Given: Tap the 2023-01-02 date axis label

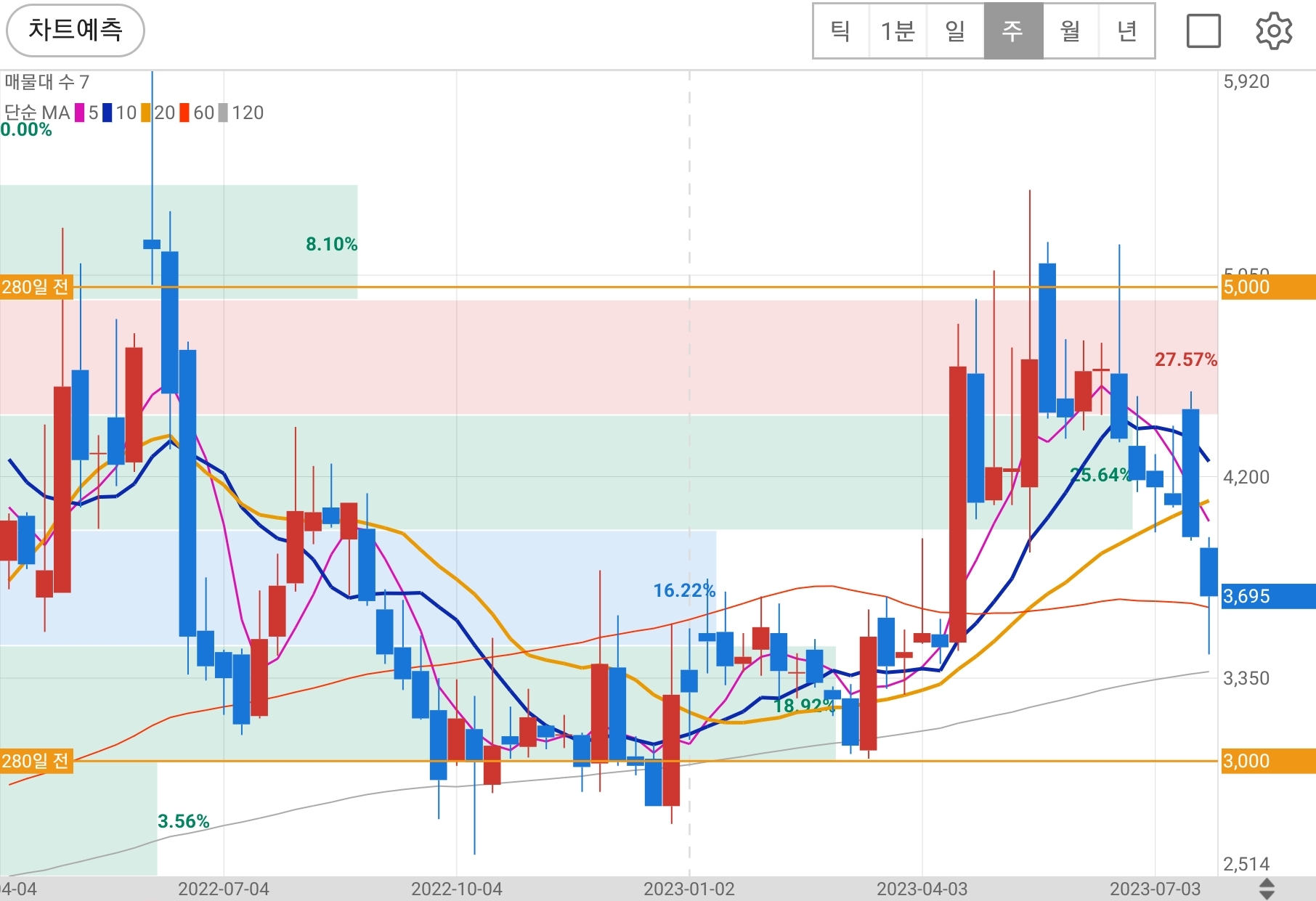Looking at the screenshot, I should [689, 889].
